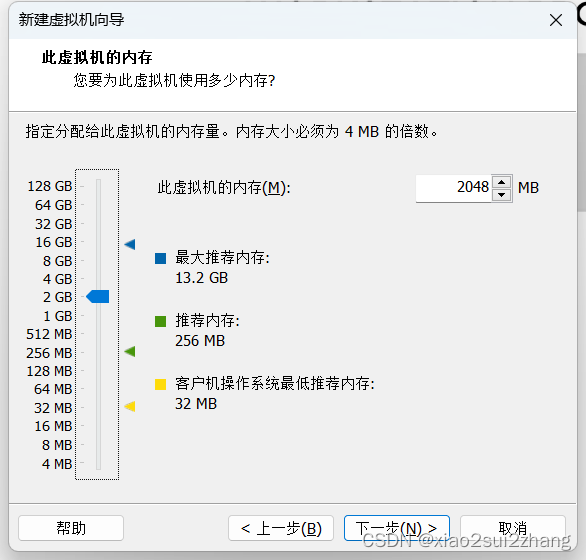
Task: Select the 8 GB scale label
Action: (x=57, y=261)
